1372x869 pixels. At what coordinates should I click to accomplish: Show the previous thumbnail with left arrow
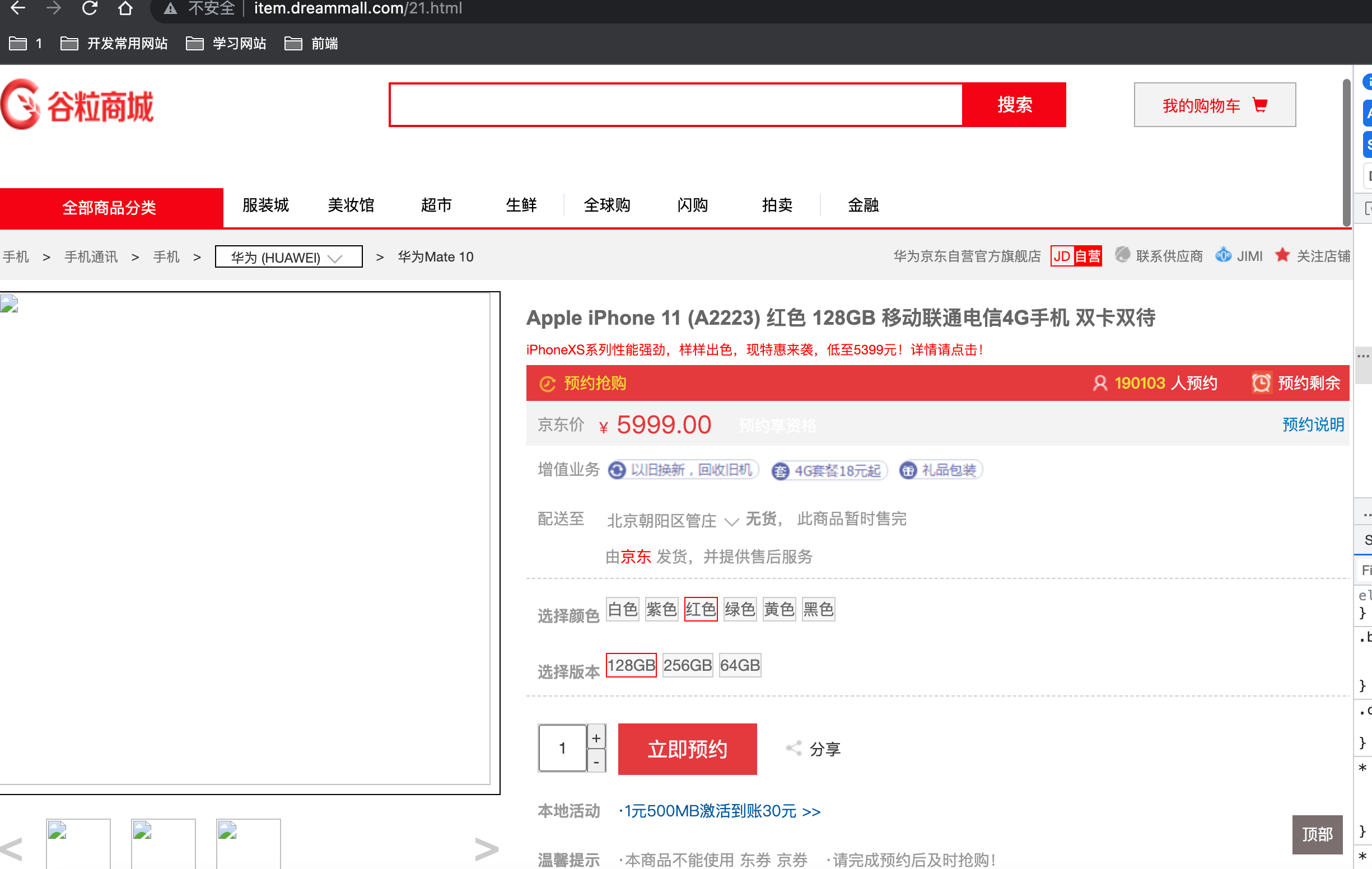(11, 848)
